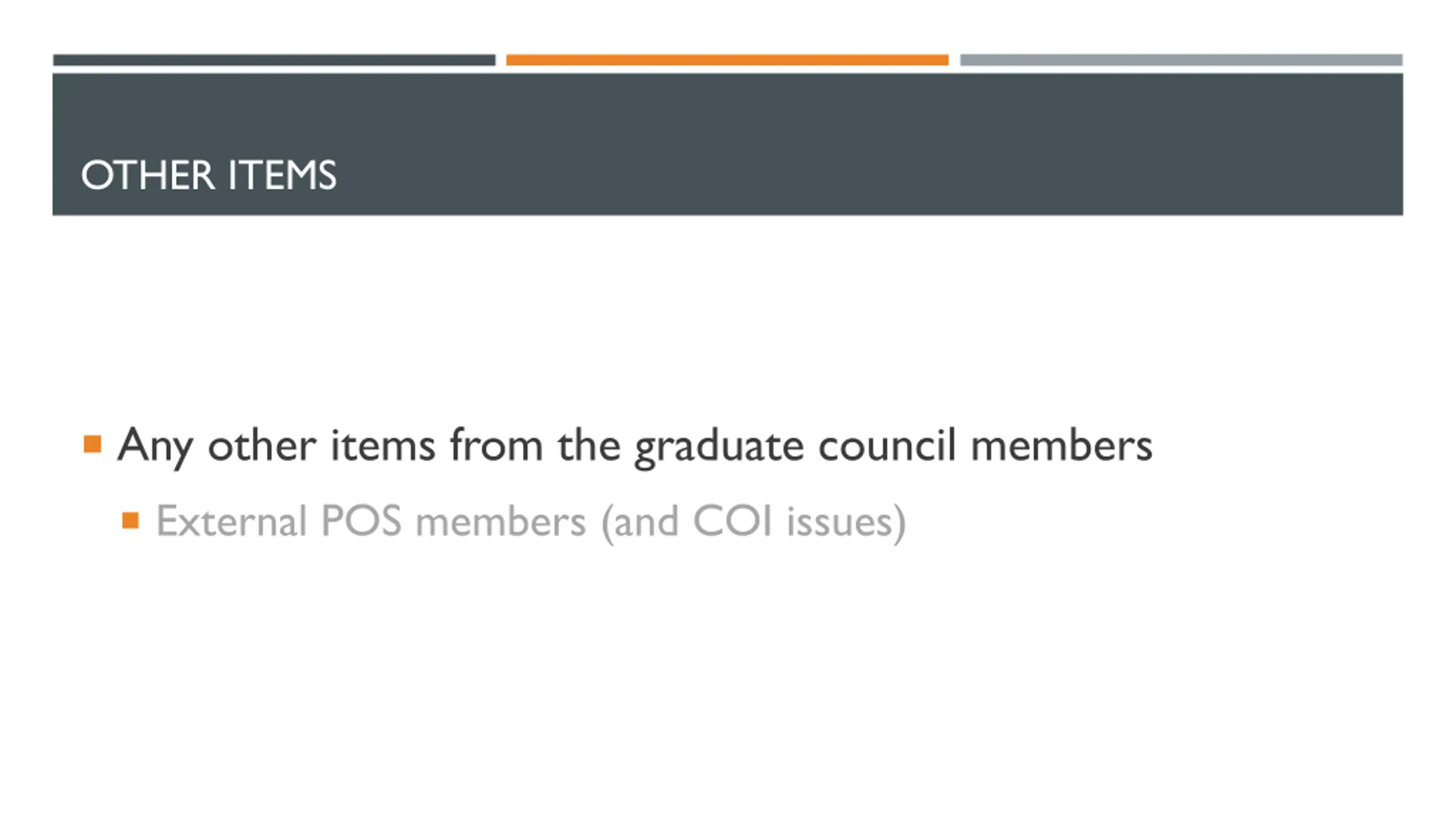The image size is (1456, 819).
Task: Click the word 'from' in the first bullet
Action: (496, 445)
